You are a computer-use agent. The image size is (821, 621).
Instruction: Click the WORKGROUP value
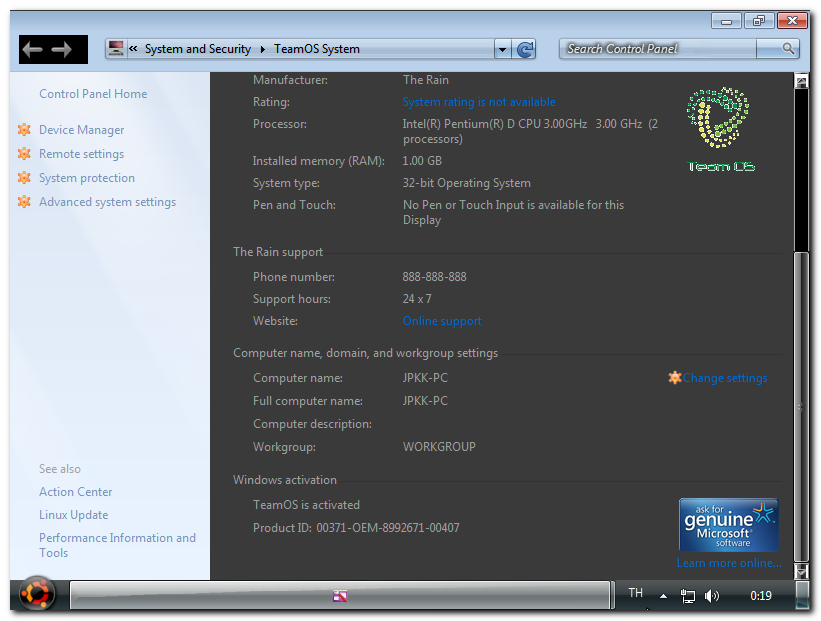click(439, 447)
